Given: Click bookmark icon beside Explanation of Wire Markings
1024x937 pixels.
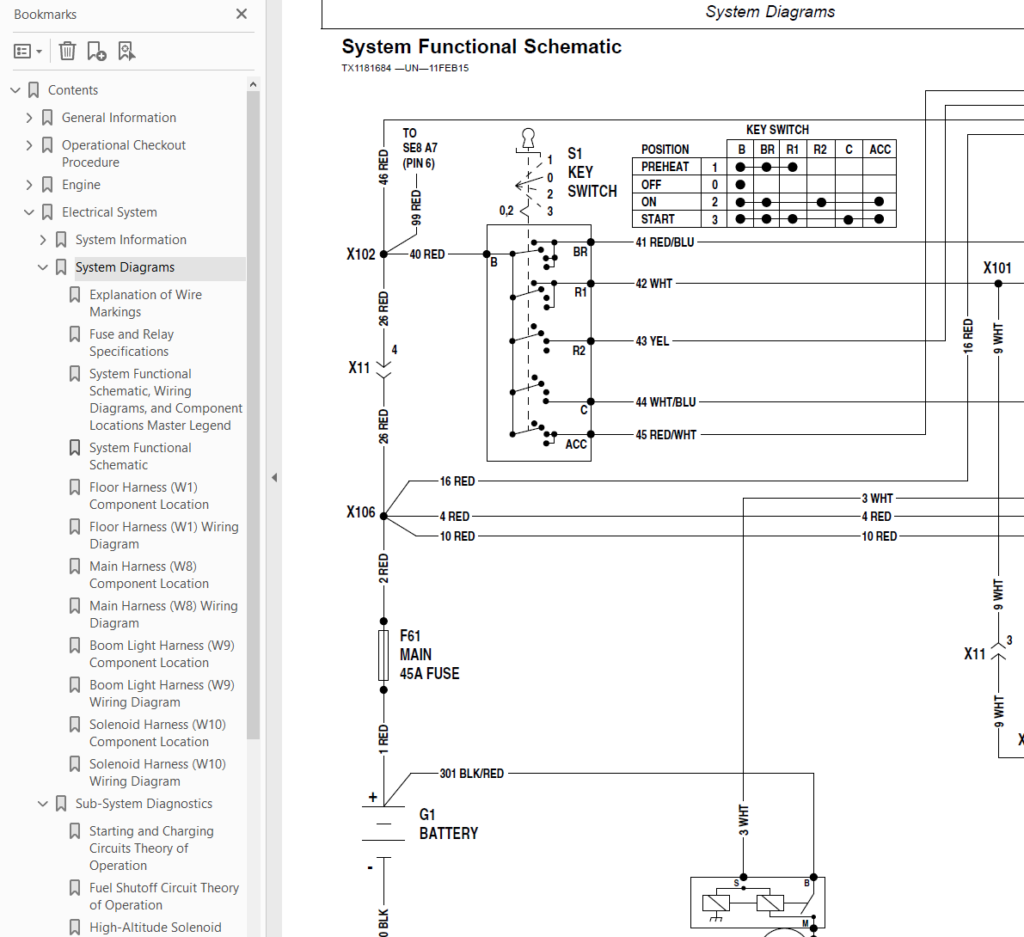Looking at the screenshot, I should tap(75, 295).
